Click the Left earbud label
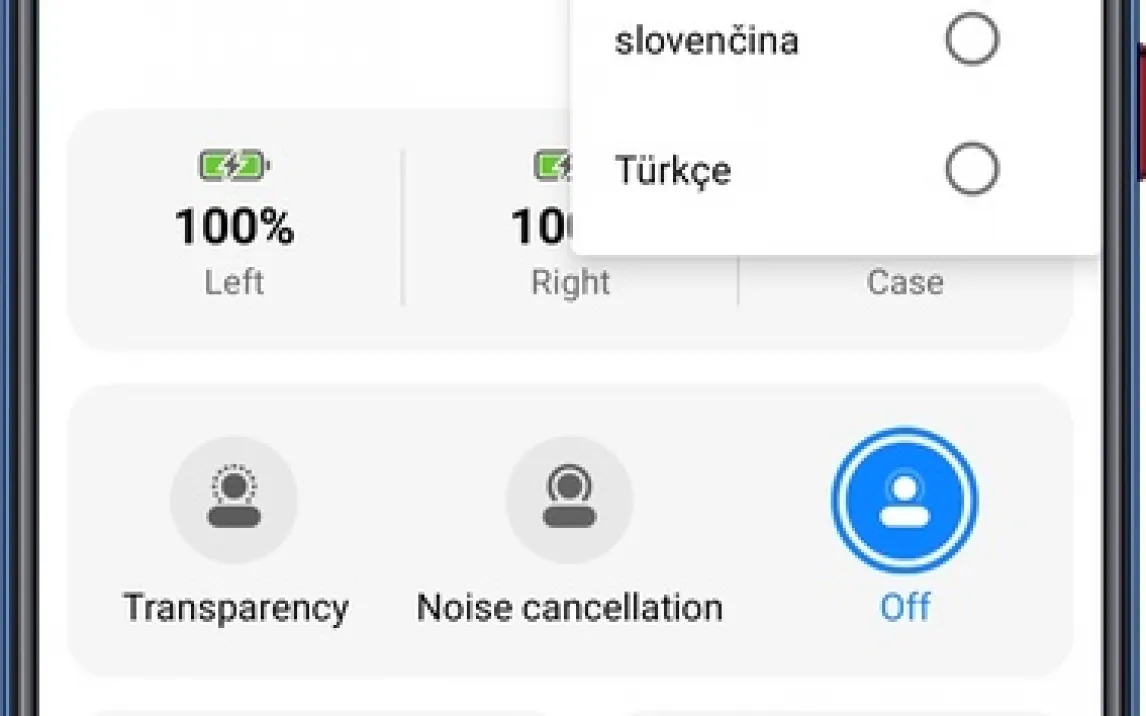The height and width of the screenshot is (716, 1146). [x=234, y=283]
